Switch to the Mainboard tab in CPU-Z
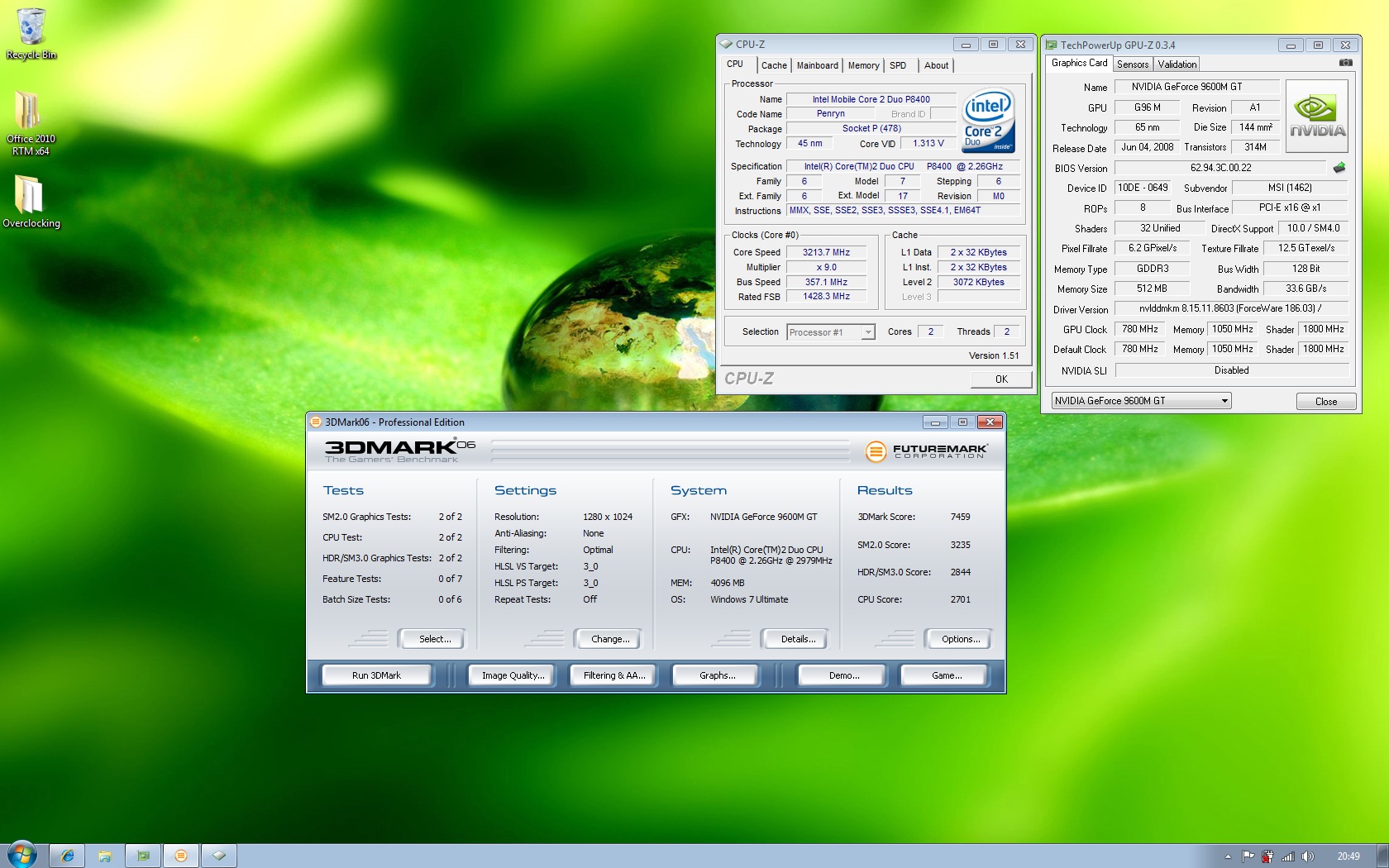The image size is (1389, 868). (x=817, y=65)
